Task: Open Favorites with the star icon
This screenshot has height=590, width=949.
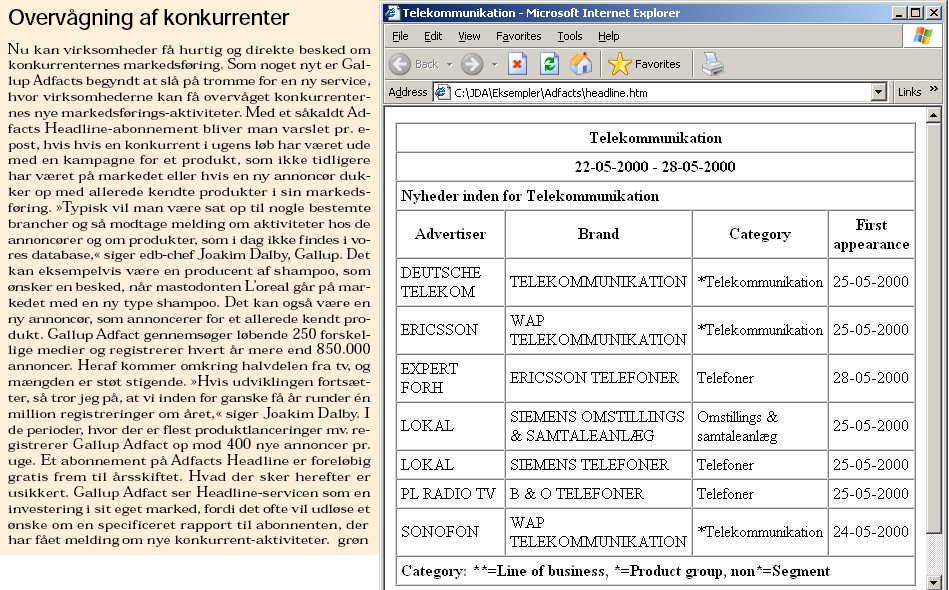Action: pos(620,64)
